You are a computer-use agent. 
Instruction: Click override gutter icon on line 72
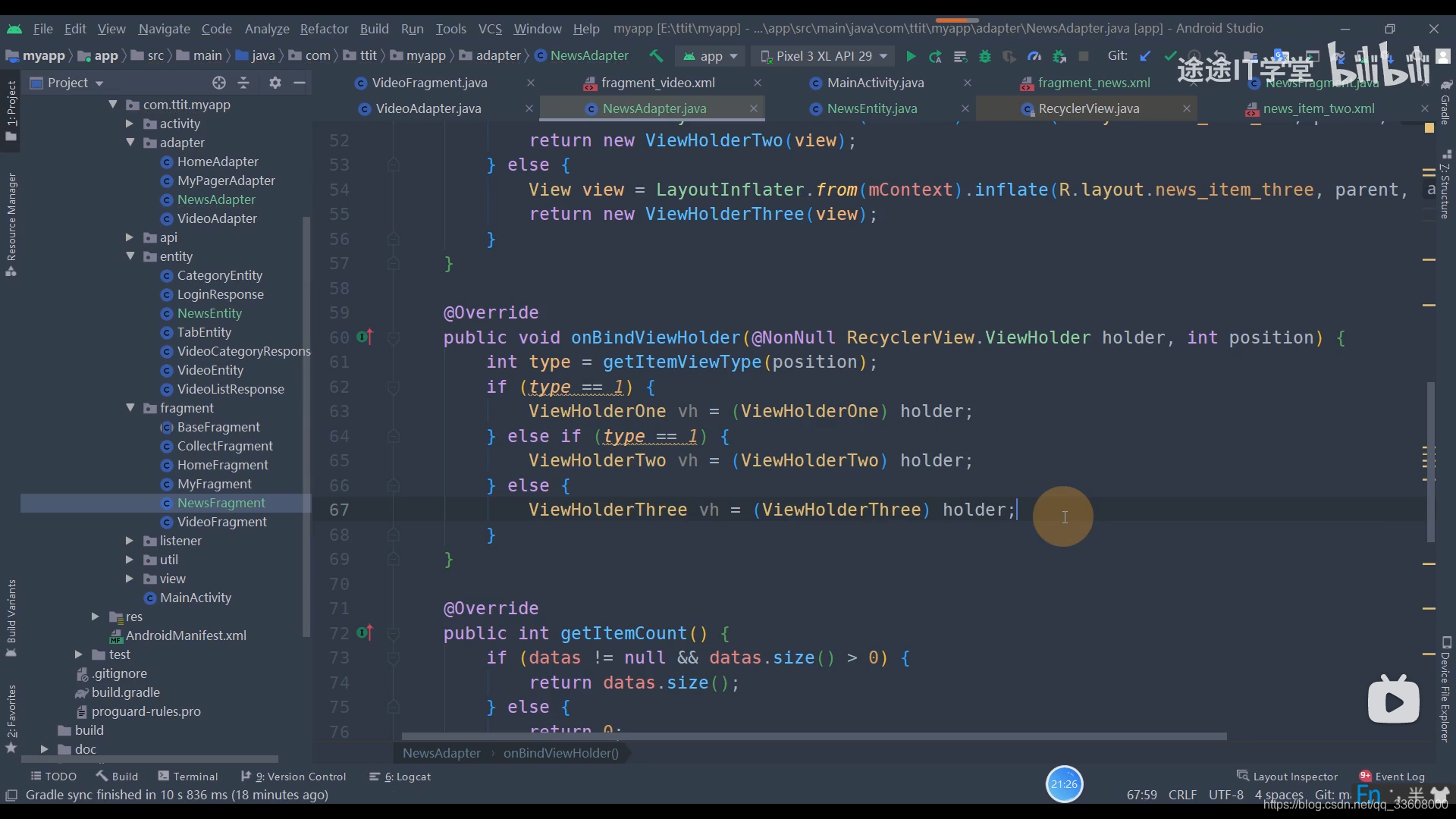(x=366, y=632)
